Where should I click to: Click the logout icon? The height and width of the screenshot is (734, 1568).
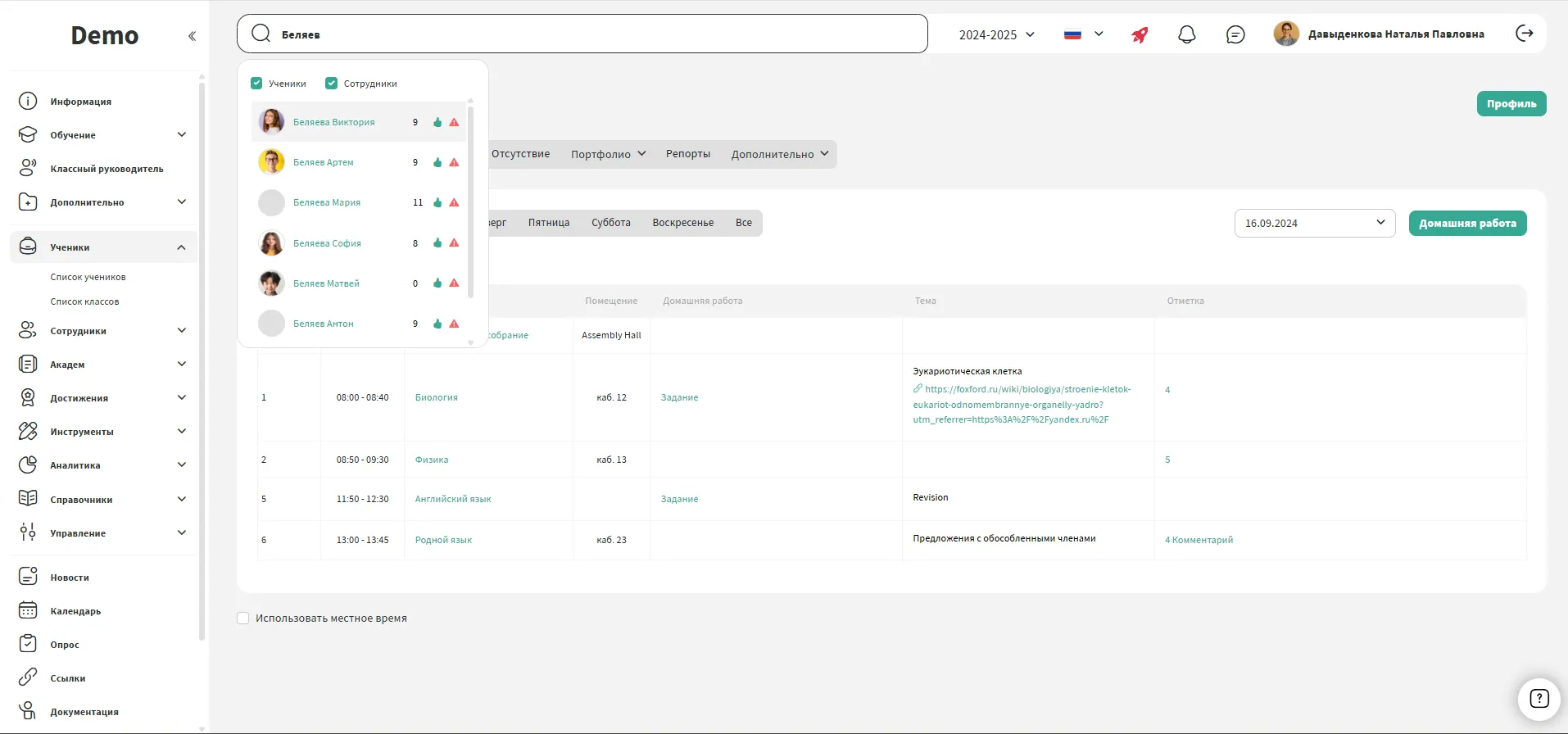tap(1524, 34)
